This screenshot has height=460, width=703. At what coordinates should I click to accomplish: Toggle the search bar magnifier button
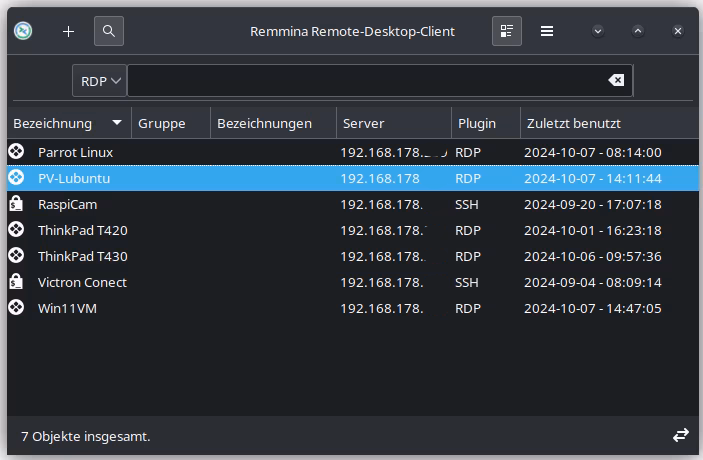coord(109,31)
